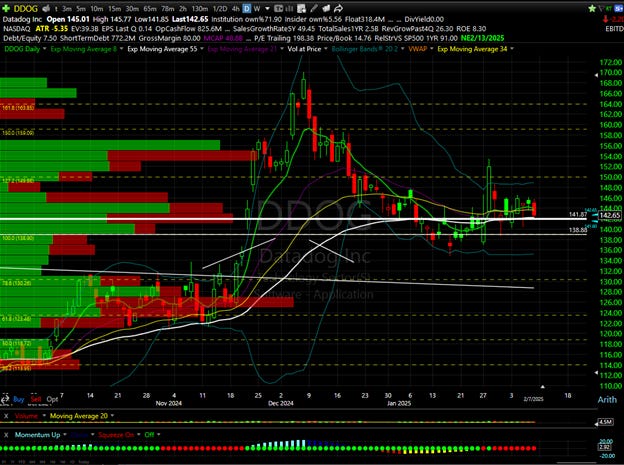Click the green star favorites icon
This screenshot has height=465, width=624.
tap(592, 8)
